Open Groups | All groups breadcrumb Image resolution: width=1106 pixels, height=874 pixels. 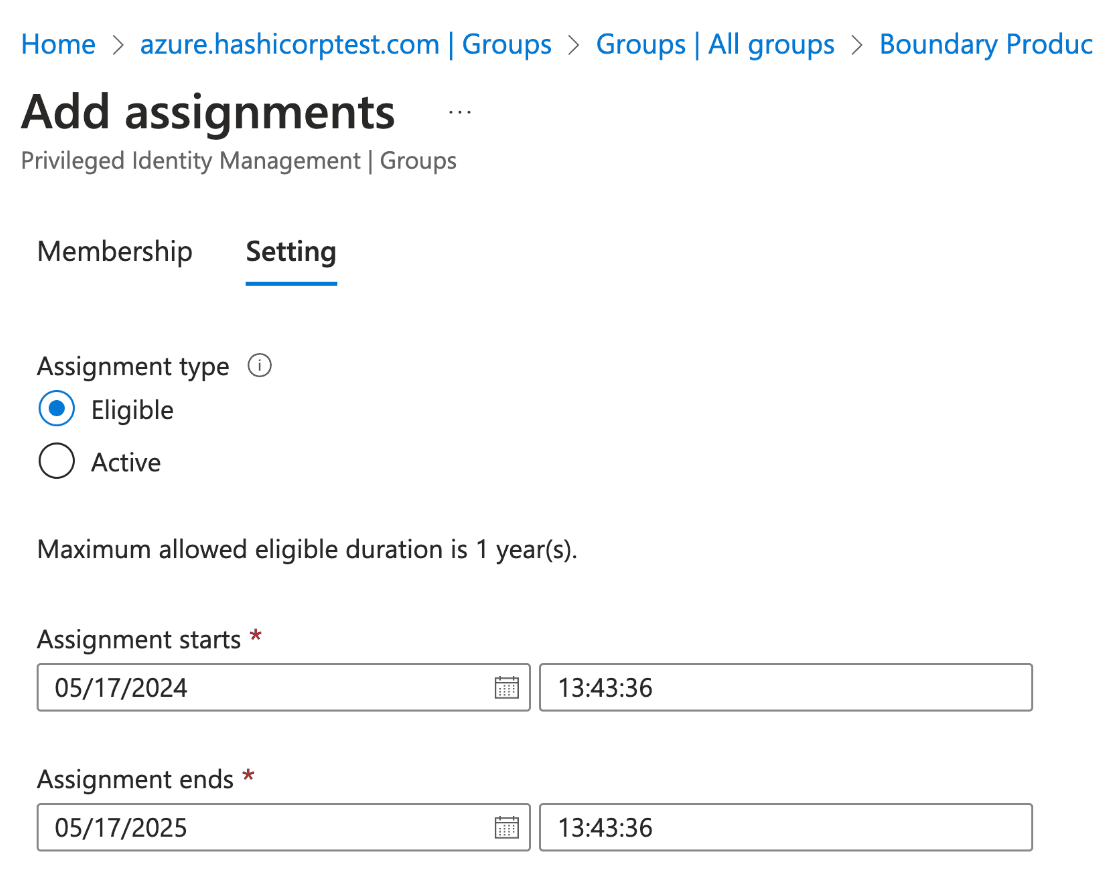715,44
